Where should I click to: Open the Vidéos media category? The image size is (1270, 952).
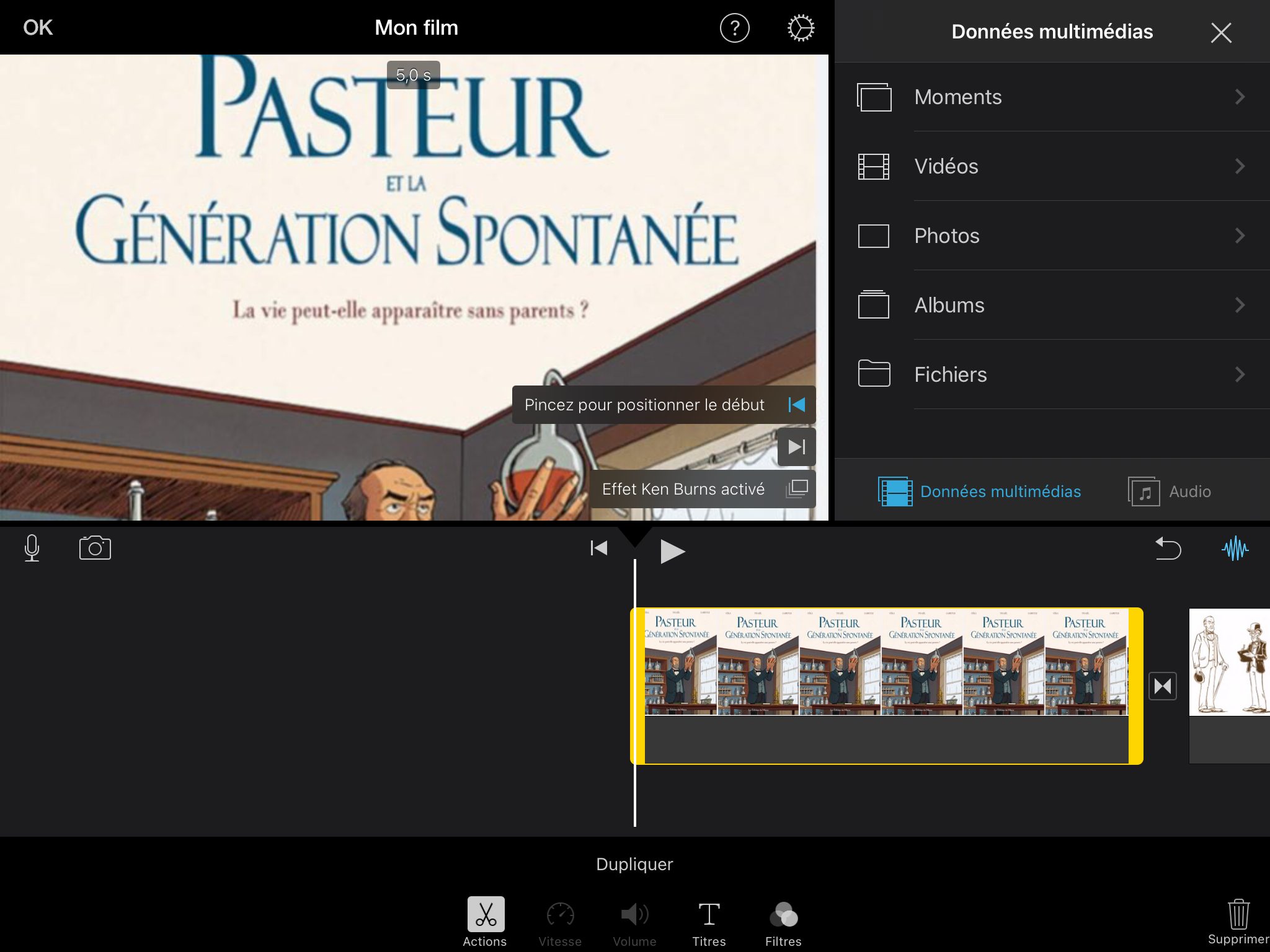(1052, 166)
